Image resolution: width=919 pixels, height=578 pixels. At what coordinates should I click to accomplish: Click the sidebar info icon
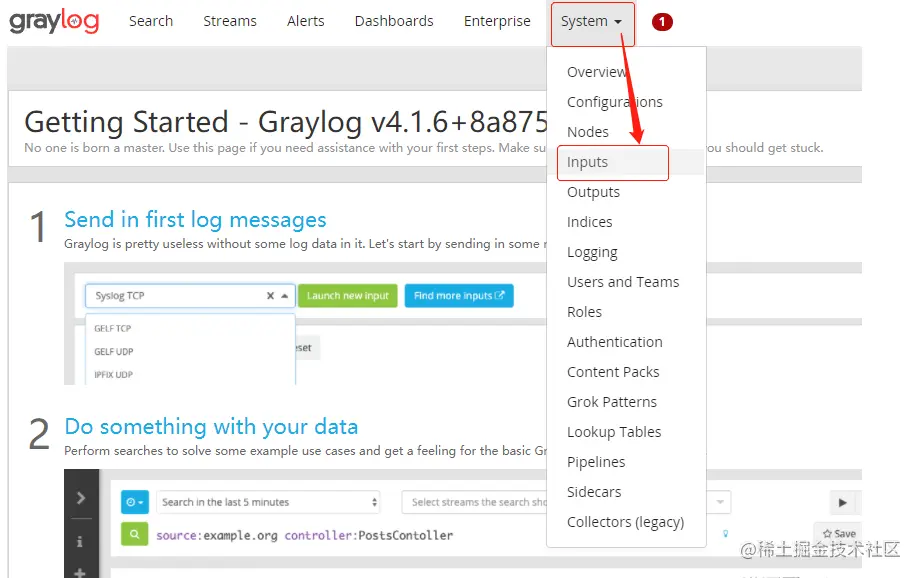click(80, 542)
